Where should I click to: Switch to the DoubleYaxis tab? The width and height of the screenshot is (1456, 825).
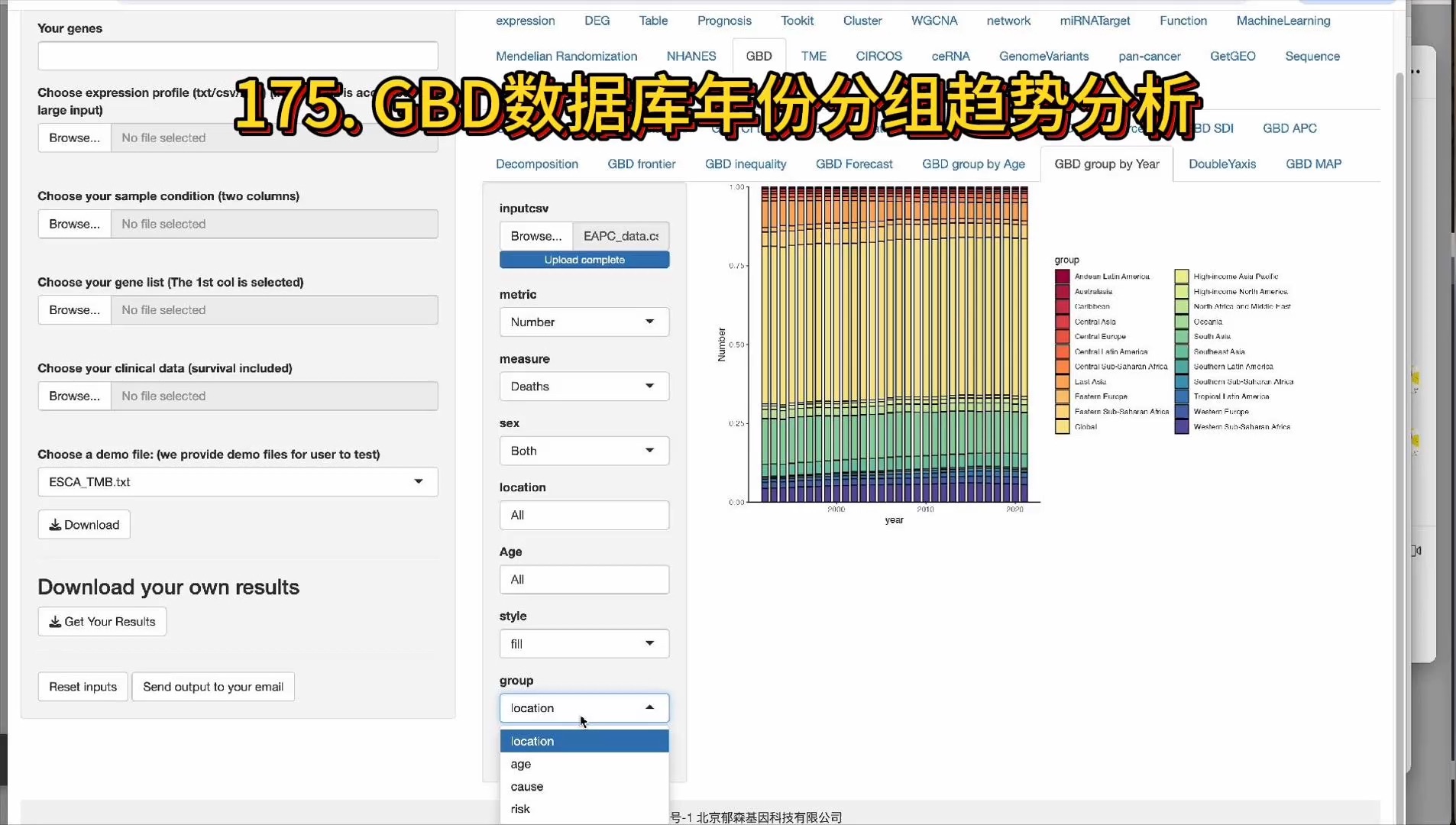pos(1221,163)
